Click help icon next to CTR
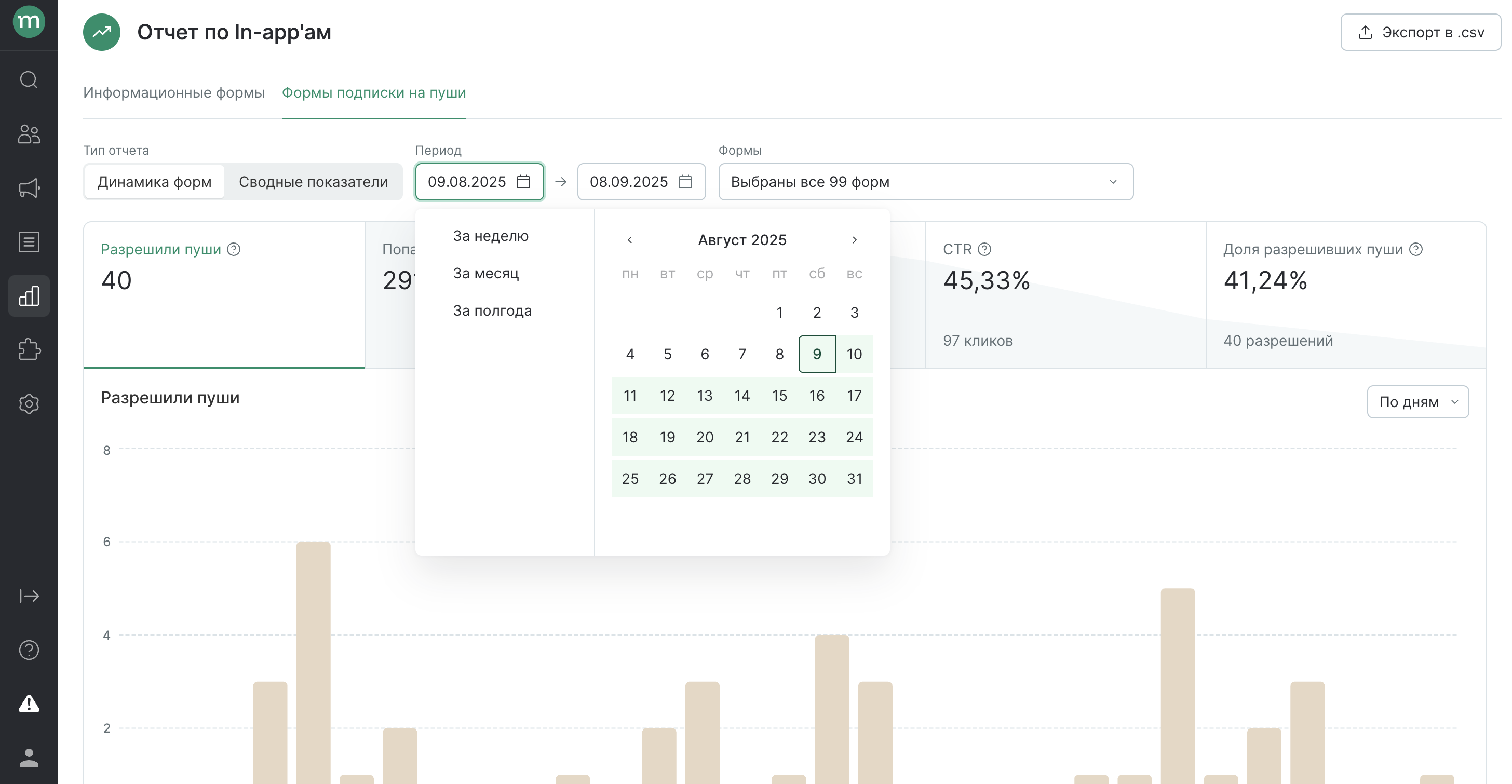1512x784 pixels. (x=985, y=249)
